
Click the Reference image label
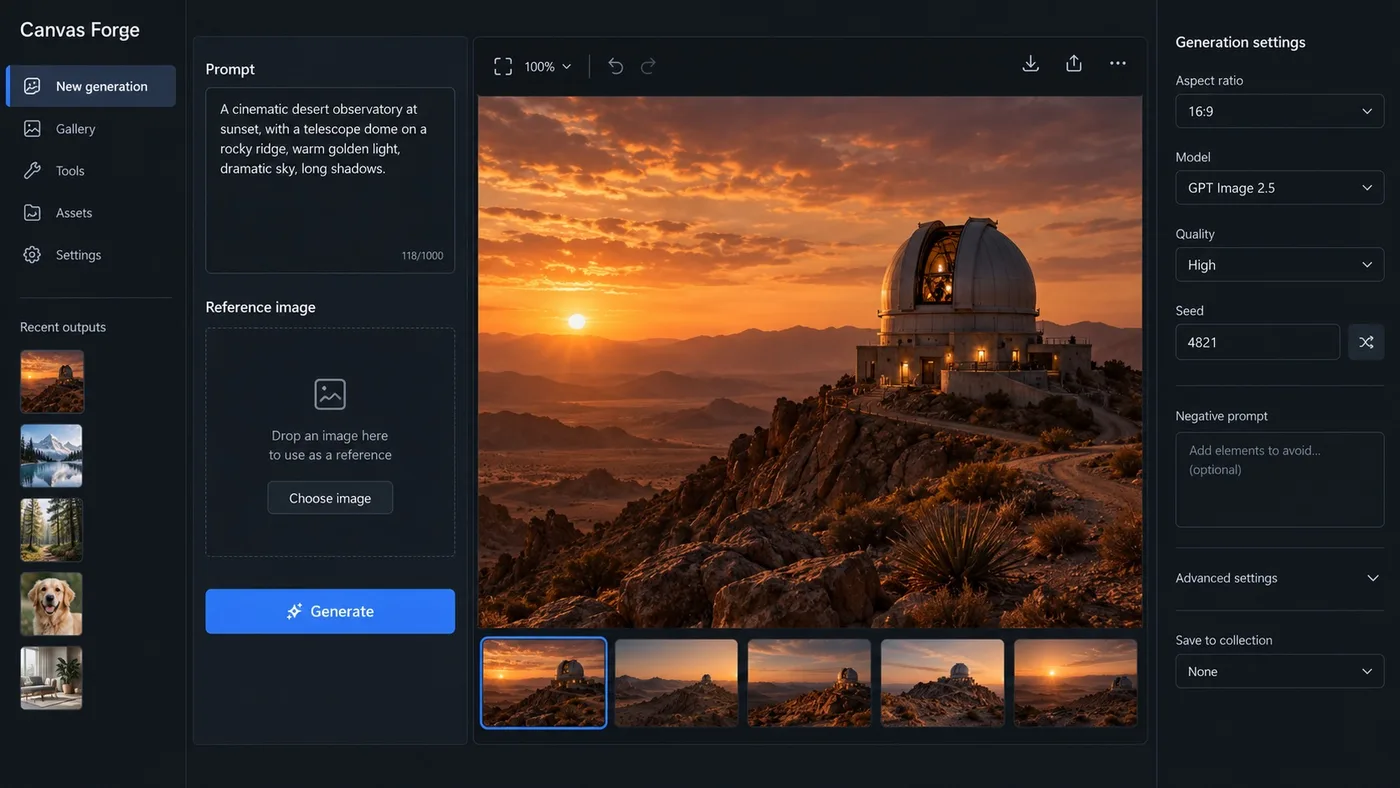[261, 307]
